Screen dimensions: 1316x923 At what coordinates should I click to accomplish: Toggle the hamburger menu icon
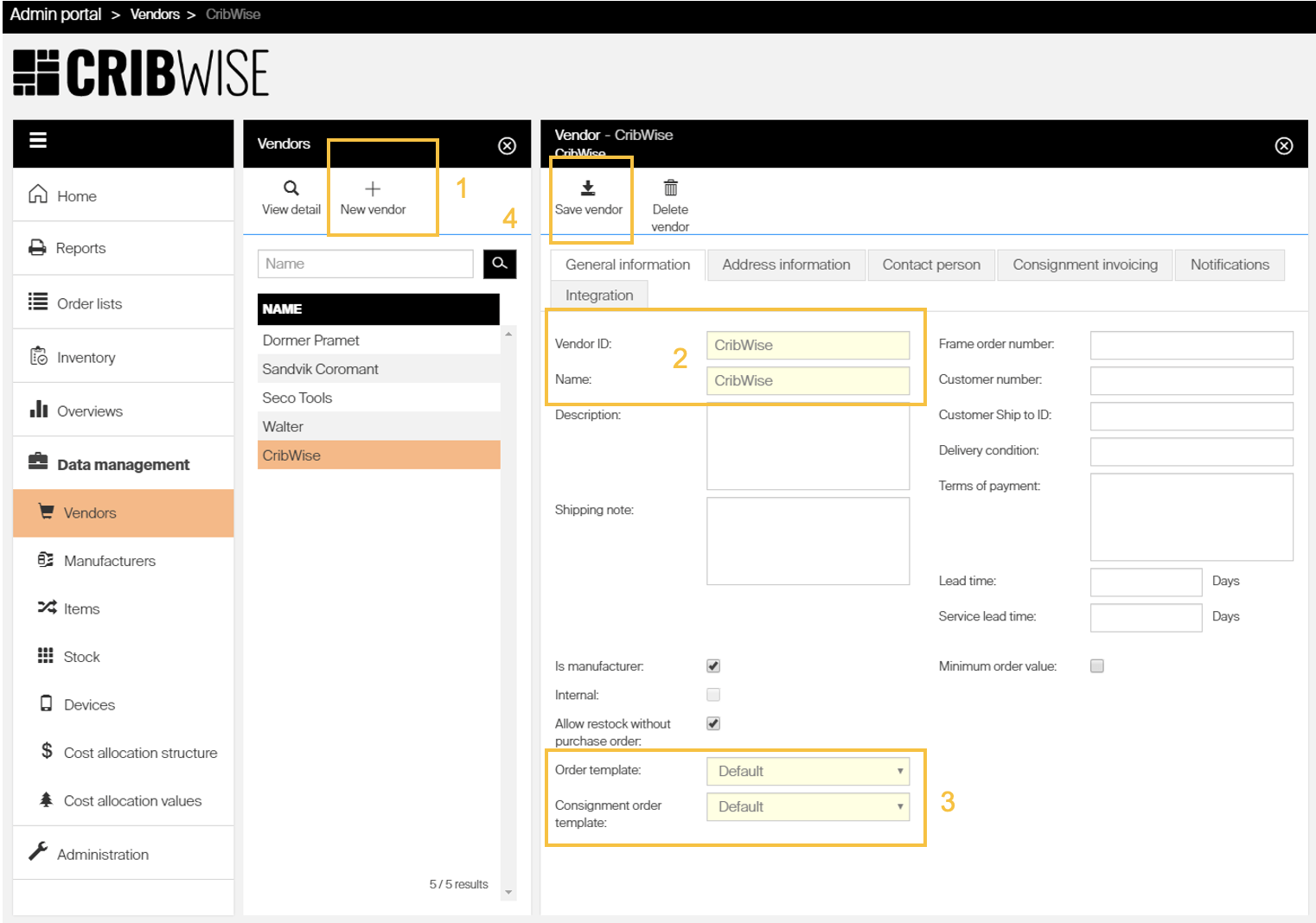pos(38,140)
